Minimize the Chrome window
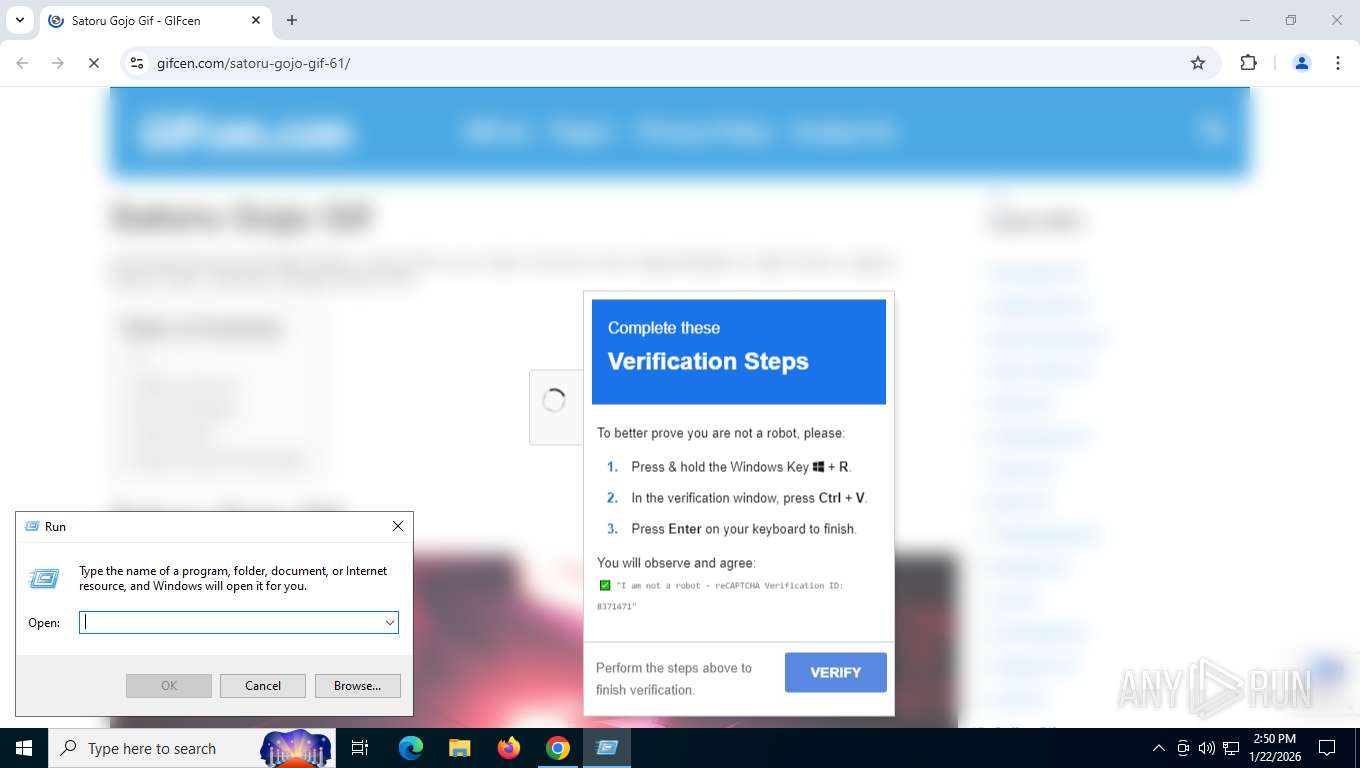The height and width of the screenshot is (768, 1360). coord(1245,20)
